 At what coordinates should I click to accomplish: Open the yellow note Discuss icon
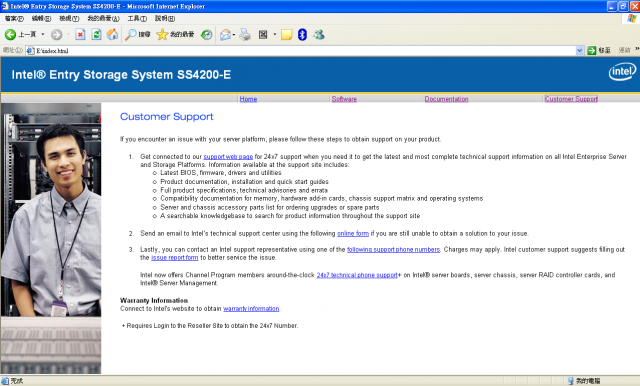(x=287, y=35)
